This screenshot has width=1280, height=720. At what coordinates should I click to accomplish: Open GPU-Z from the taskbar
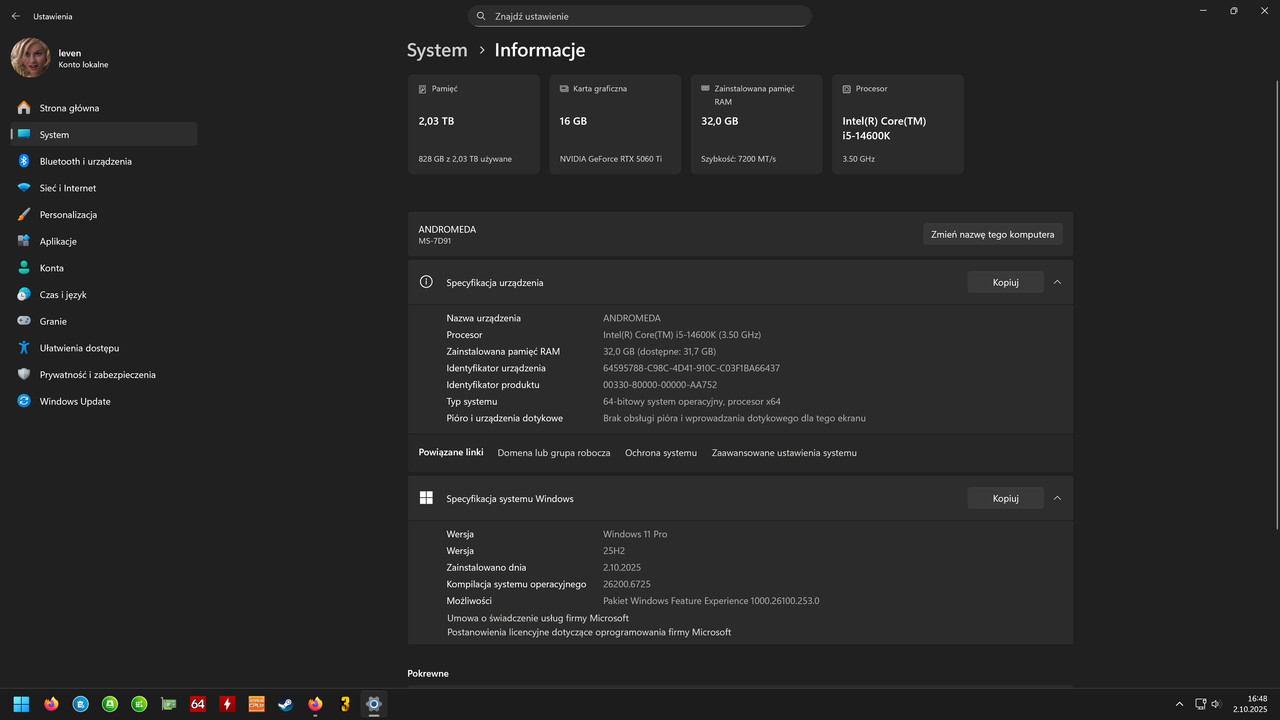tap(168, 704)
